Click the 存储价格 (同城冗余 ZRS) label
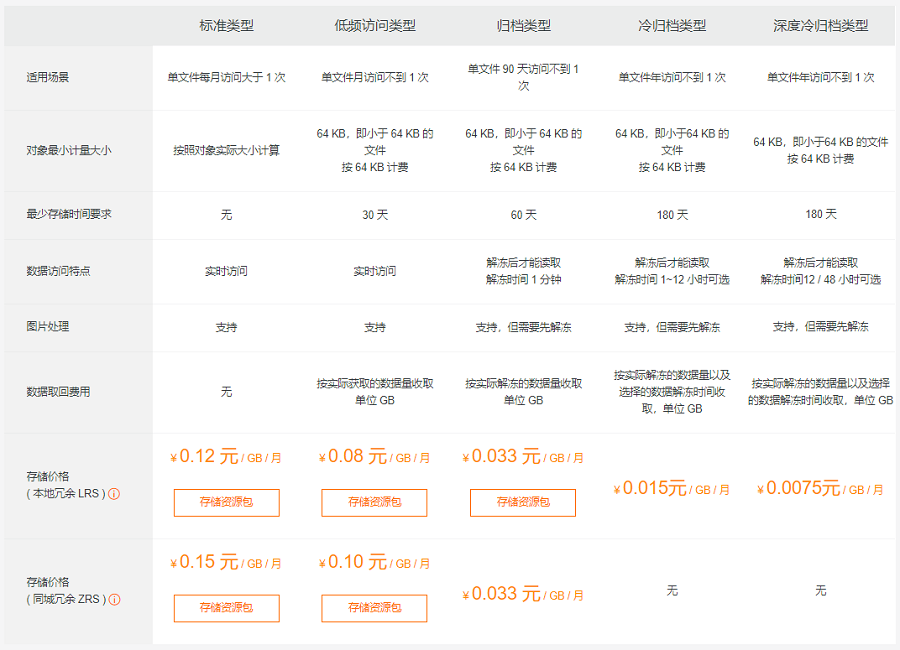 pyautogui.click(x=66, y=591)
